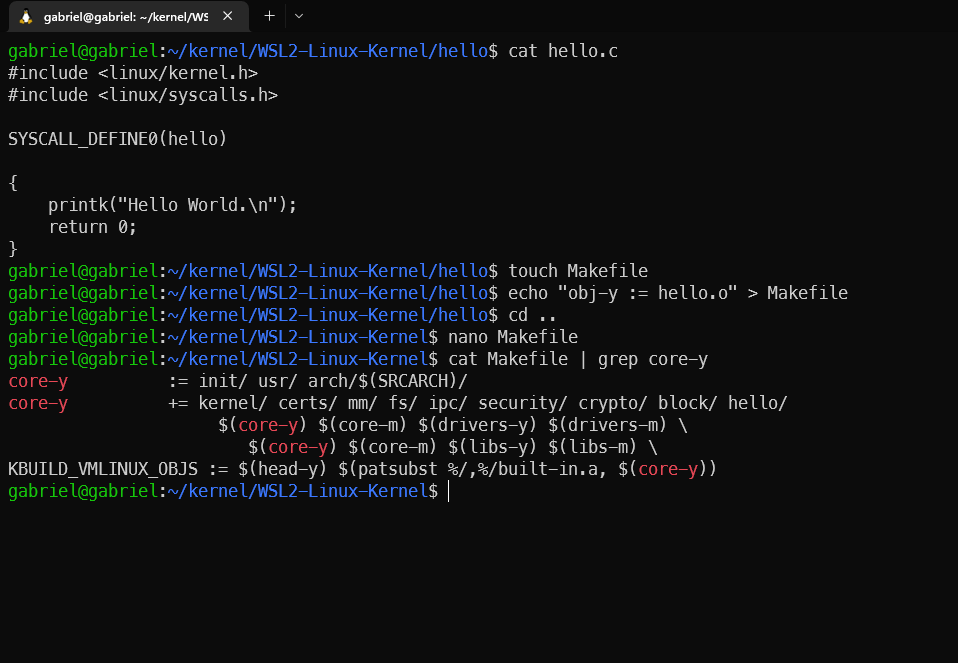958x663 pixels.
Task: Click the 'cat hello.c' command text
Action: (x=563, y=51)
